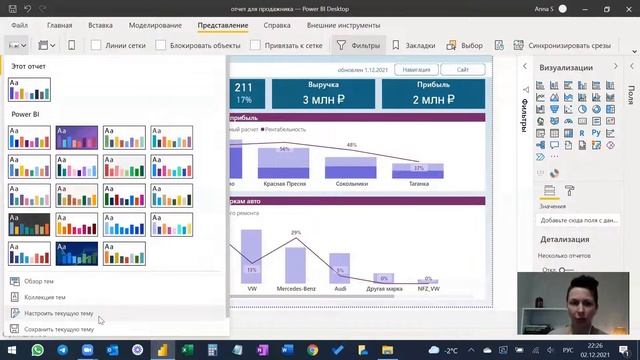Select the funnel chart visual
This screenshot has height=360, width=640.
pyautogui.click(x=554, y=109)
